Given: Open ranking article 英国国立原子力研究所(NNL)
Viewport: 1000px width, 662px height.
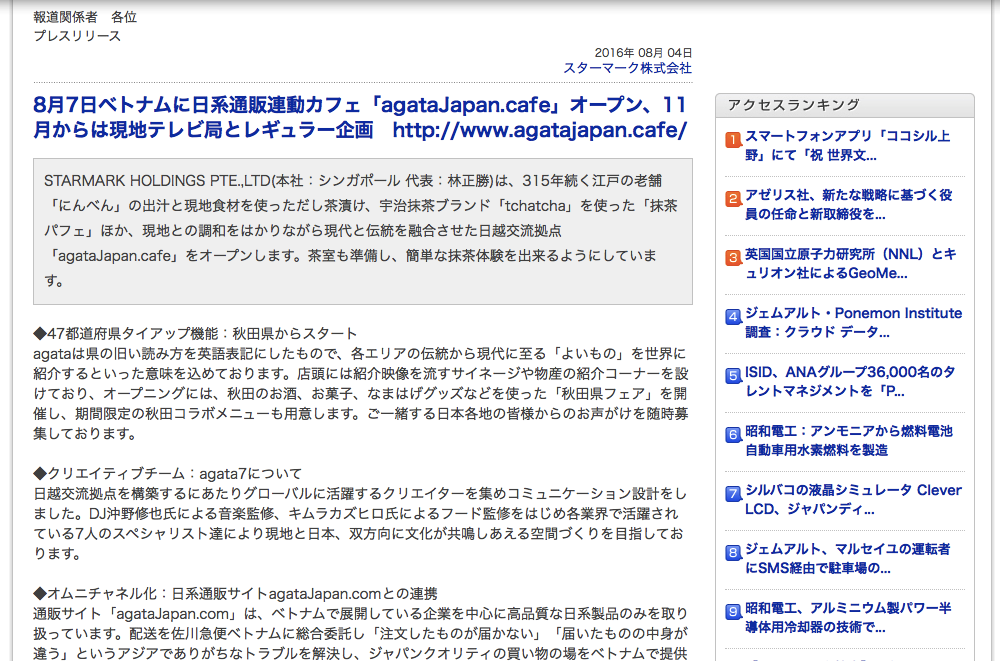Looking at the screenshot, I should 851,263.
